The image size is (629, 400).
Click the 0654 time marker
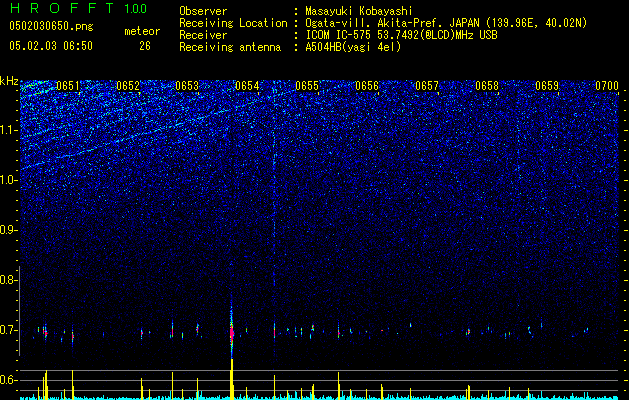click(247, 86)
